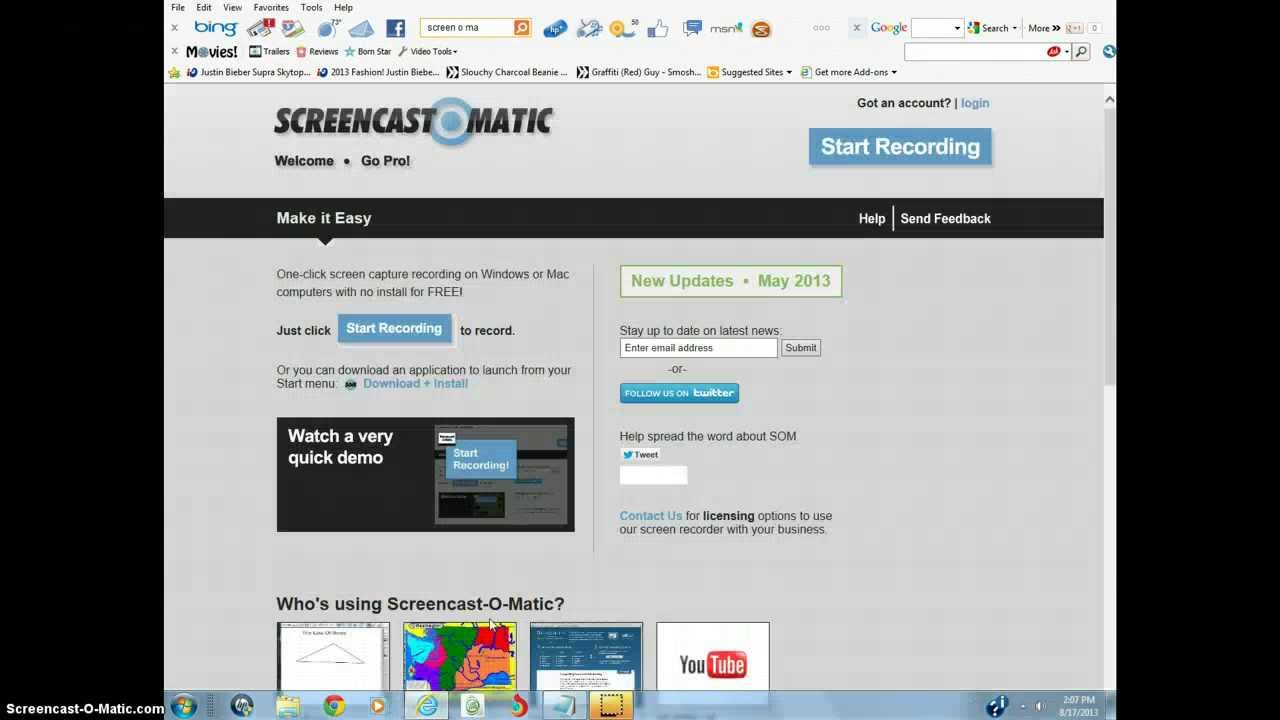This screenshot has height=720, width=1280.
Task: Click the Facebook toolbar icon
Action: pyautogui.click(x=395, y=28)
